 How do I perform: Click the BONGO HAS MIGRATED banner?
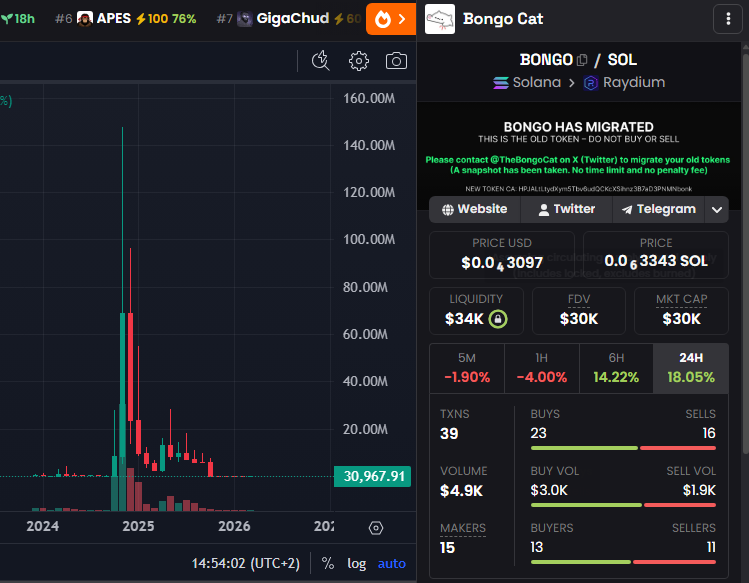click(x=578, y=155)
